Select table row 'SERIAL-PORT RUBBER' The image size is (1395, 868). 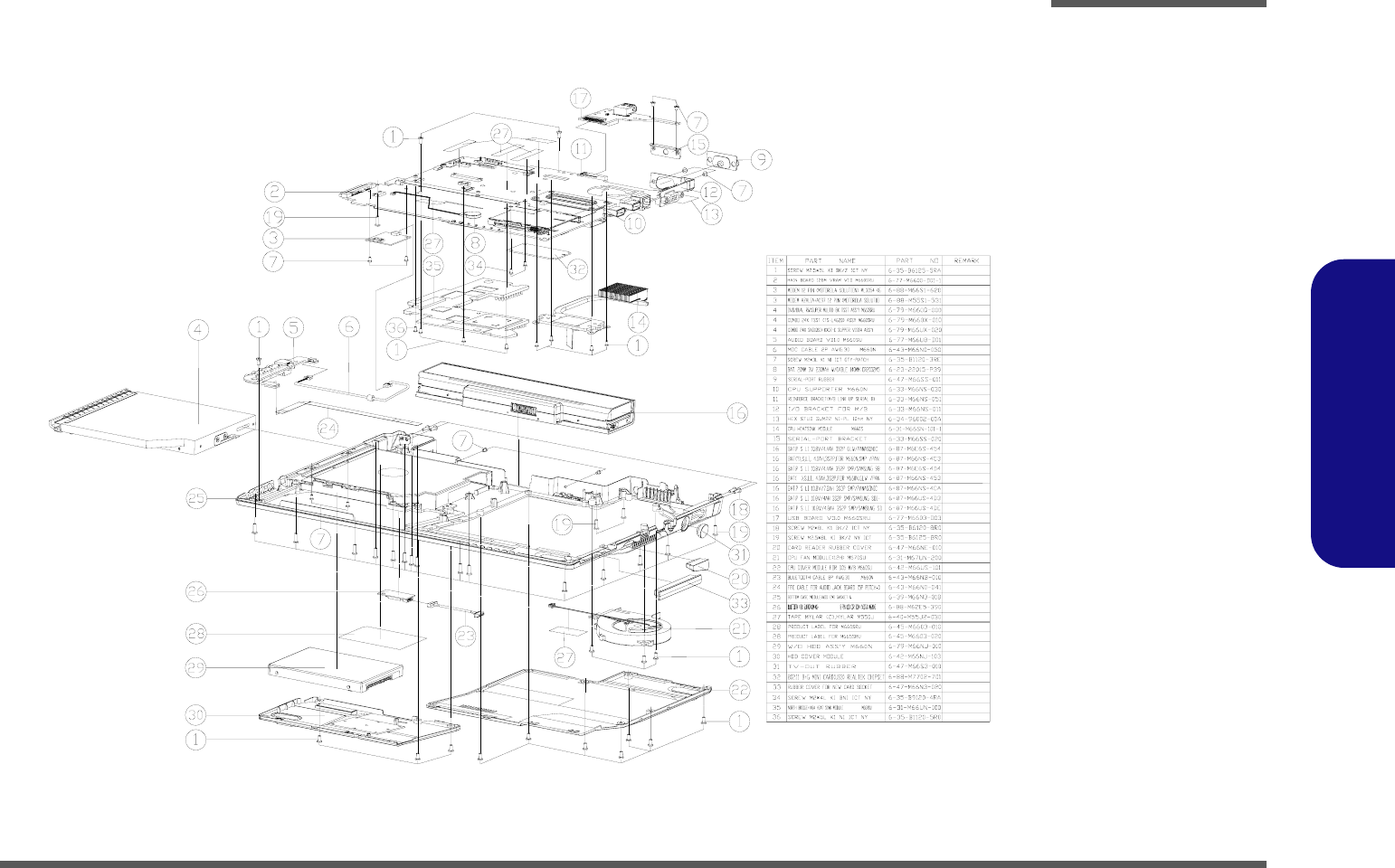[878, 379]
